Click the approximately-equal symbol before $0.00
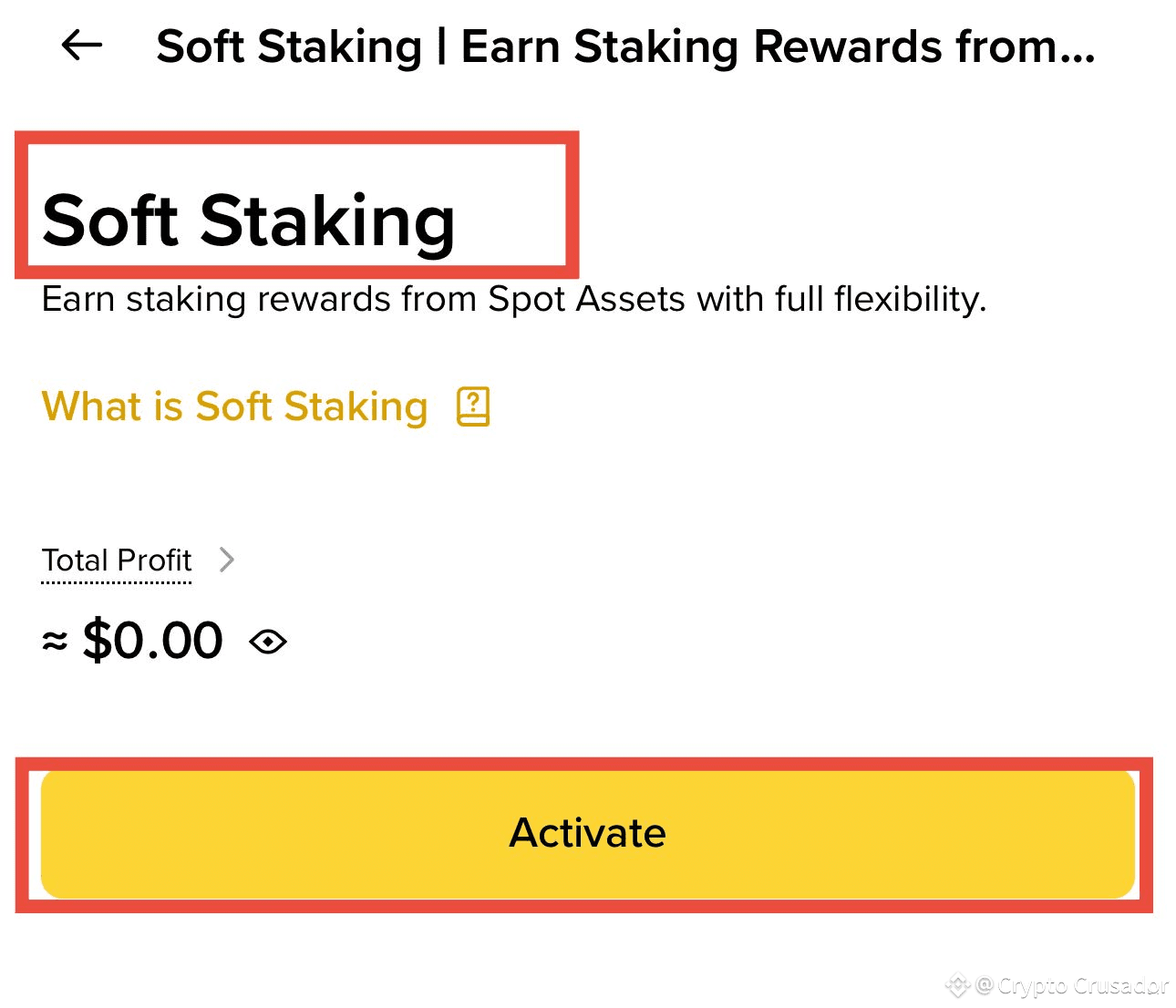 [55, 643]
